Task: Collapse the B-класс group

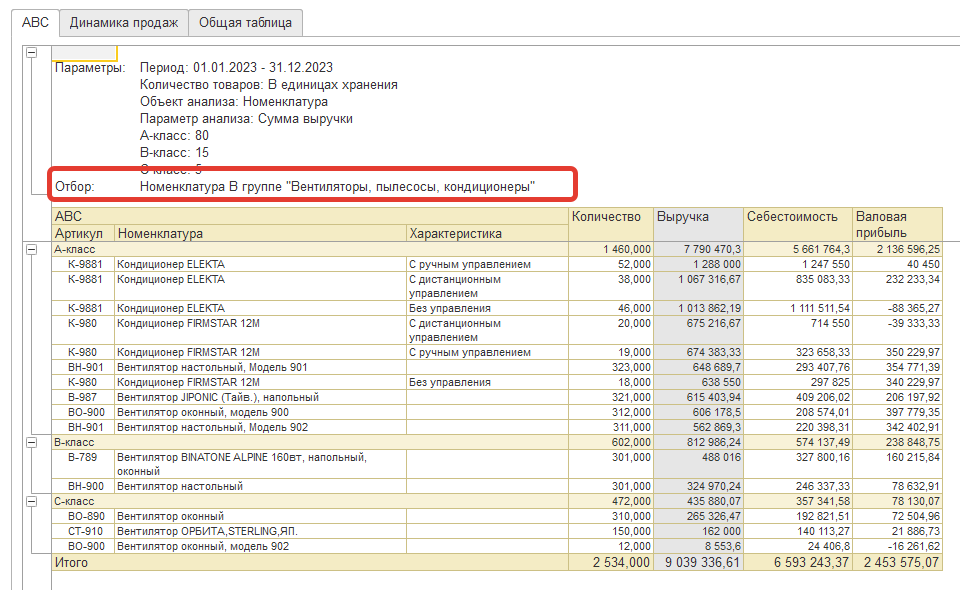Action: (x=32, y=442)
